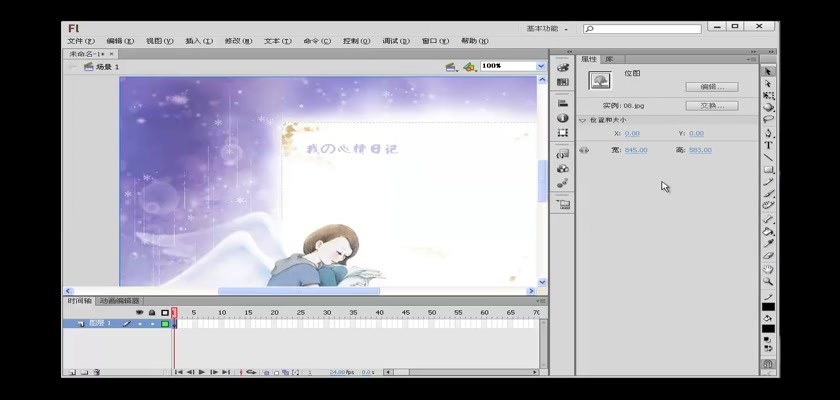Select the Eraser tool
Image resolution: width=840 pixels, height=400 pixels.
pos(768,256)
